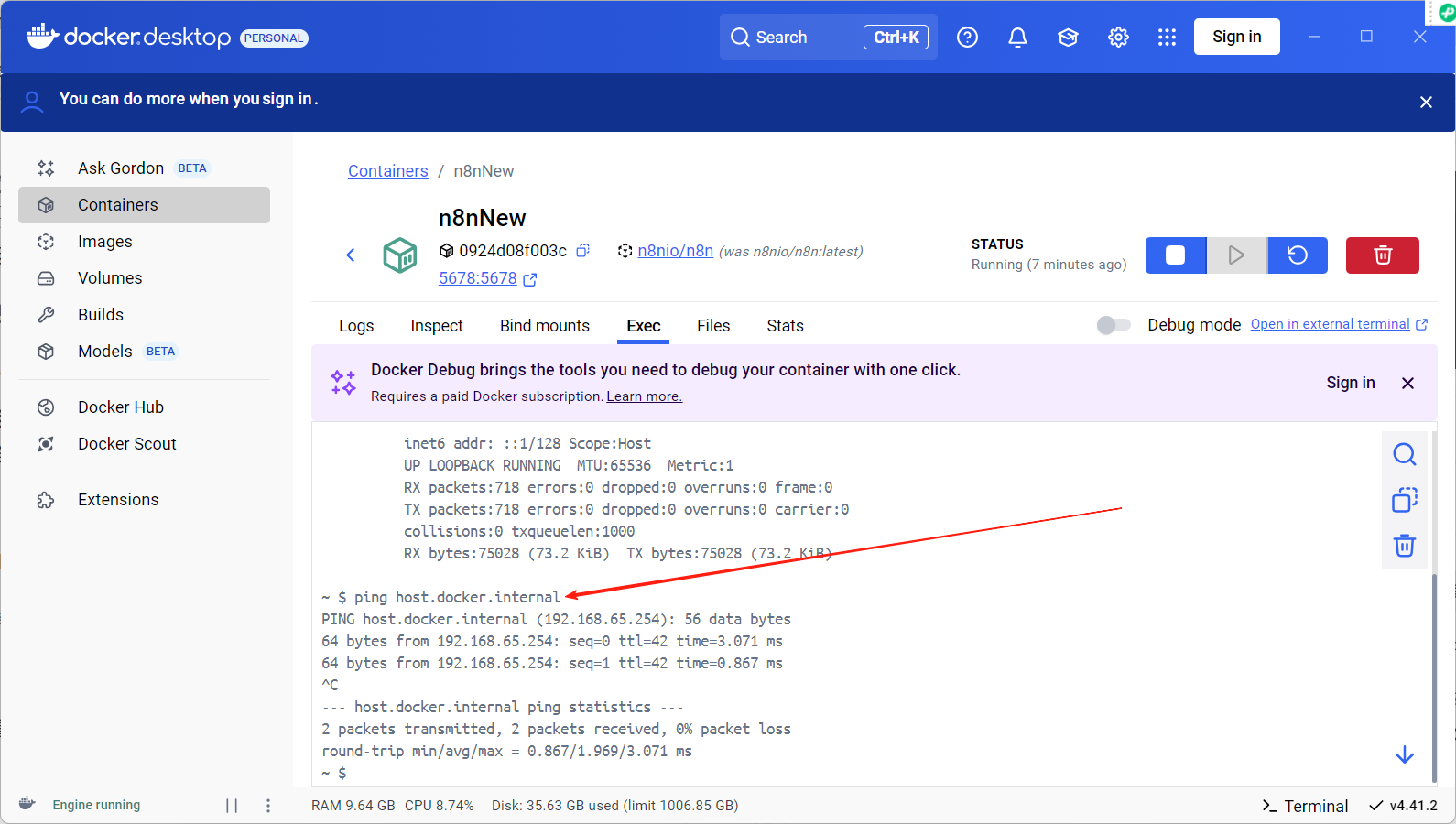
Task: Open the n8nio/n8n image link
Action: coord(675,251)
